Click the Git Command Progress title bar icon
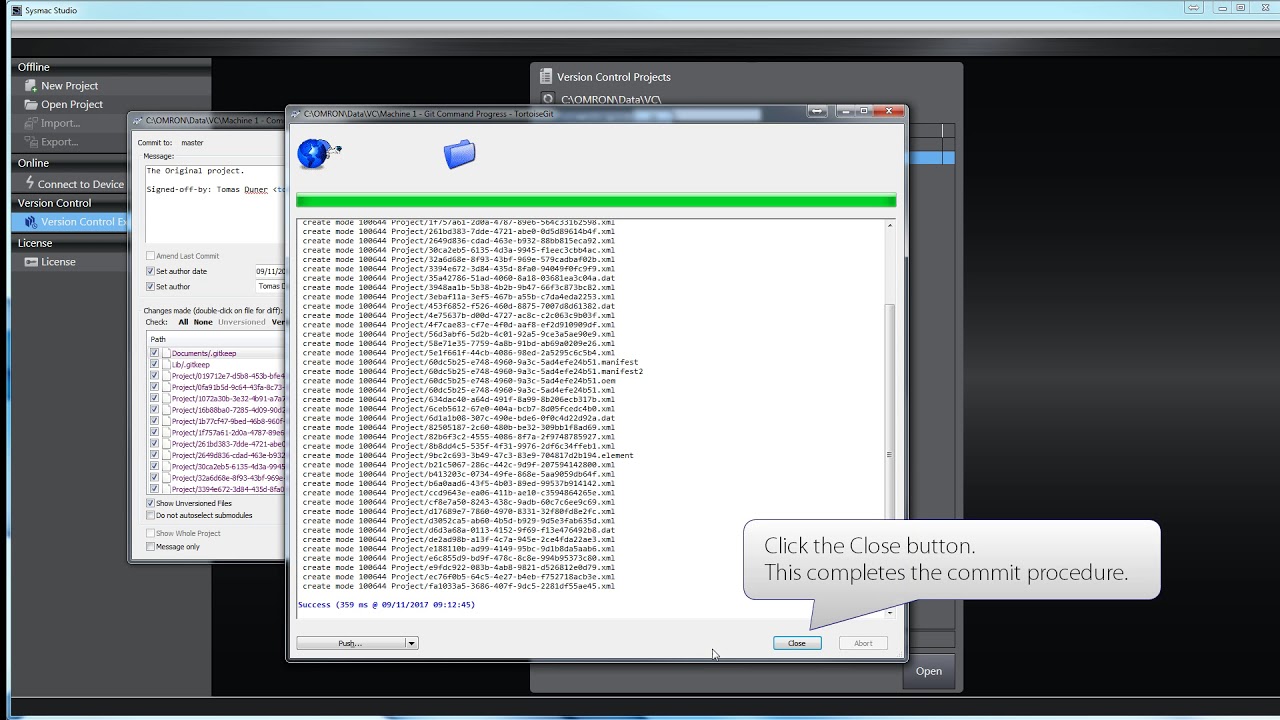Image resolution: width=1280 pixels, height=720 pixels. tap(296, 114)
